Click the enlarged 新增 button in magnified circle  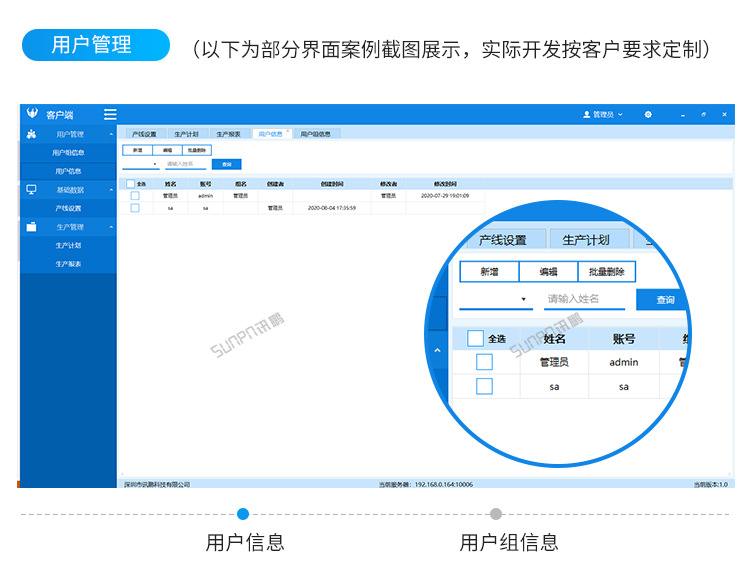pos(489,272)
